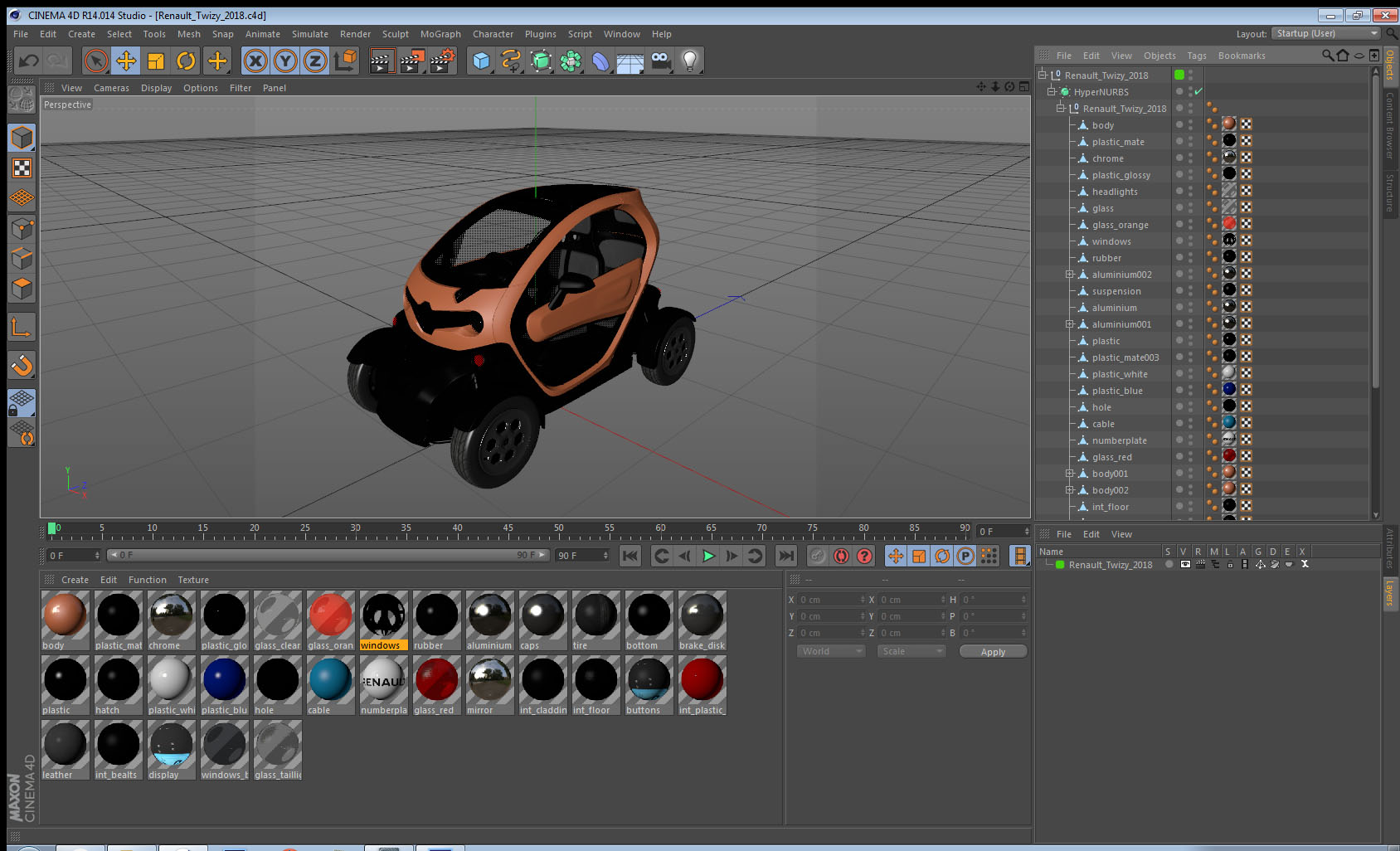This screenshot has width=1400, height=851.
Task: Switch to Texture mode in left toolbar
Action: point(22,168)
